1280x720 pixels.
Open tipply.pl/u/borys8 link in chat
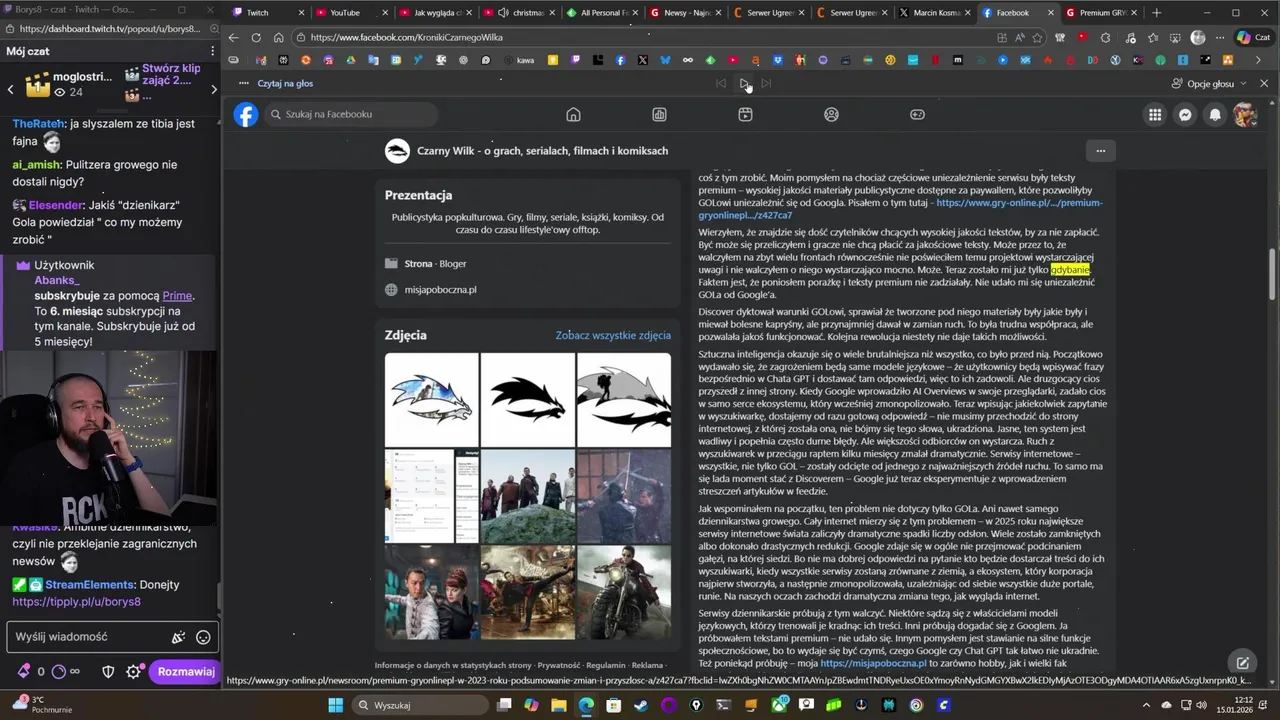click(76, 602)
